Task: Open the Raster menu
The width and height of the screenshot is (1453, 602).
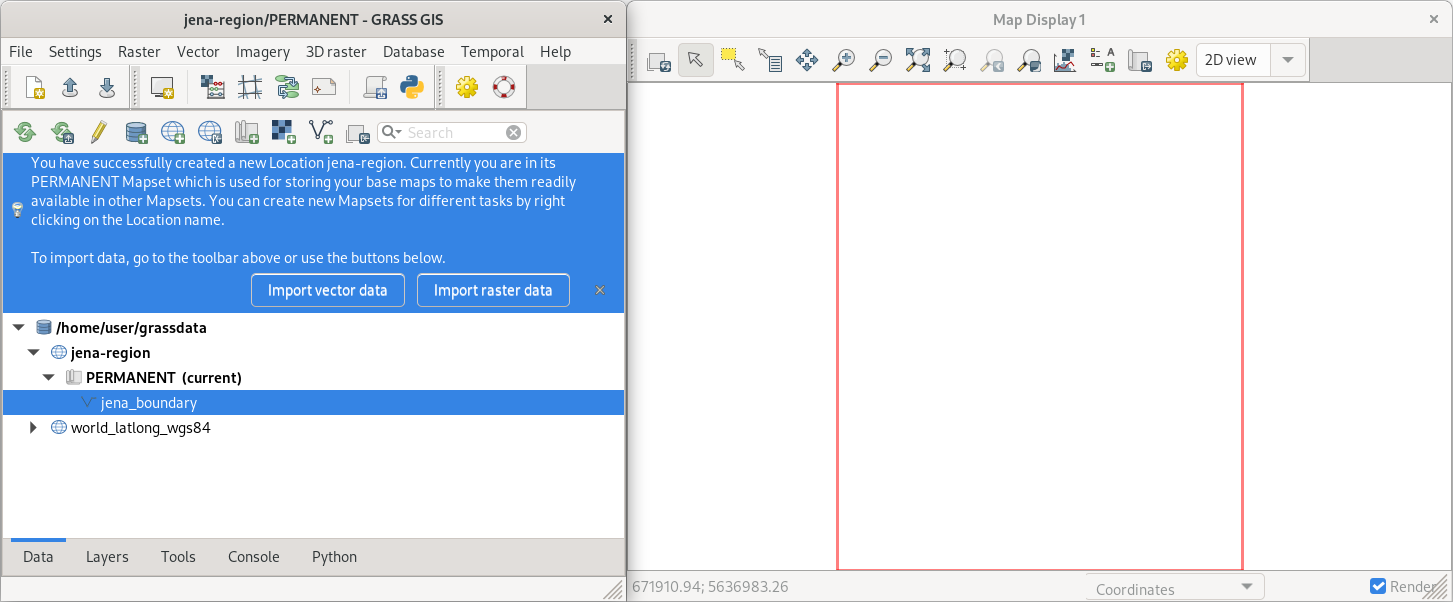Action: (139, 52)
